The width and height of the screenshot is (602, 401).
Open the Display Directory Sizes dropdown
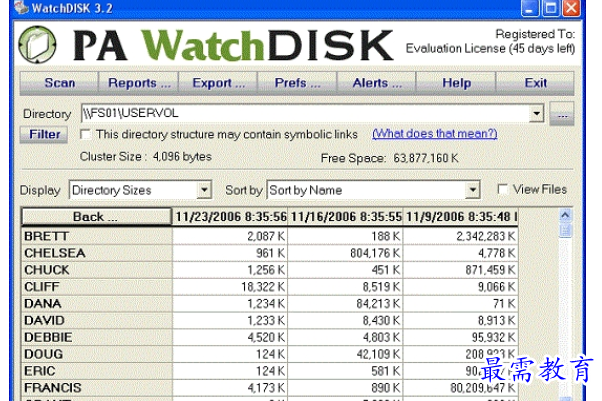204,190
